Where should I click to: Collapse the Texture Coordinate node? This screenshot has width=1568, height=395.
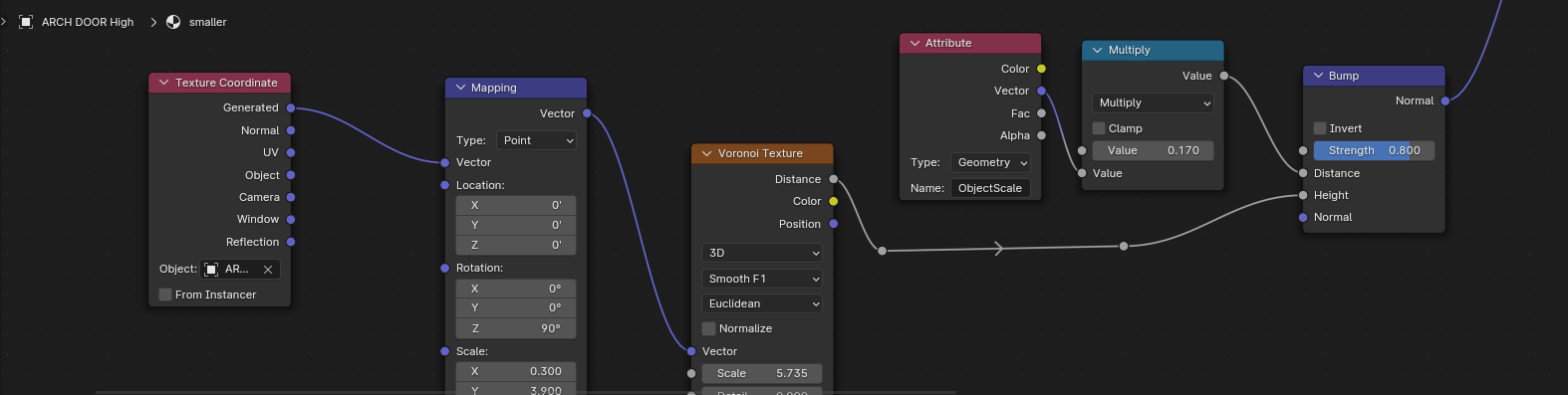click(163, 83)
